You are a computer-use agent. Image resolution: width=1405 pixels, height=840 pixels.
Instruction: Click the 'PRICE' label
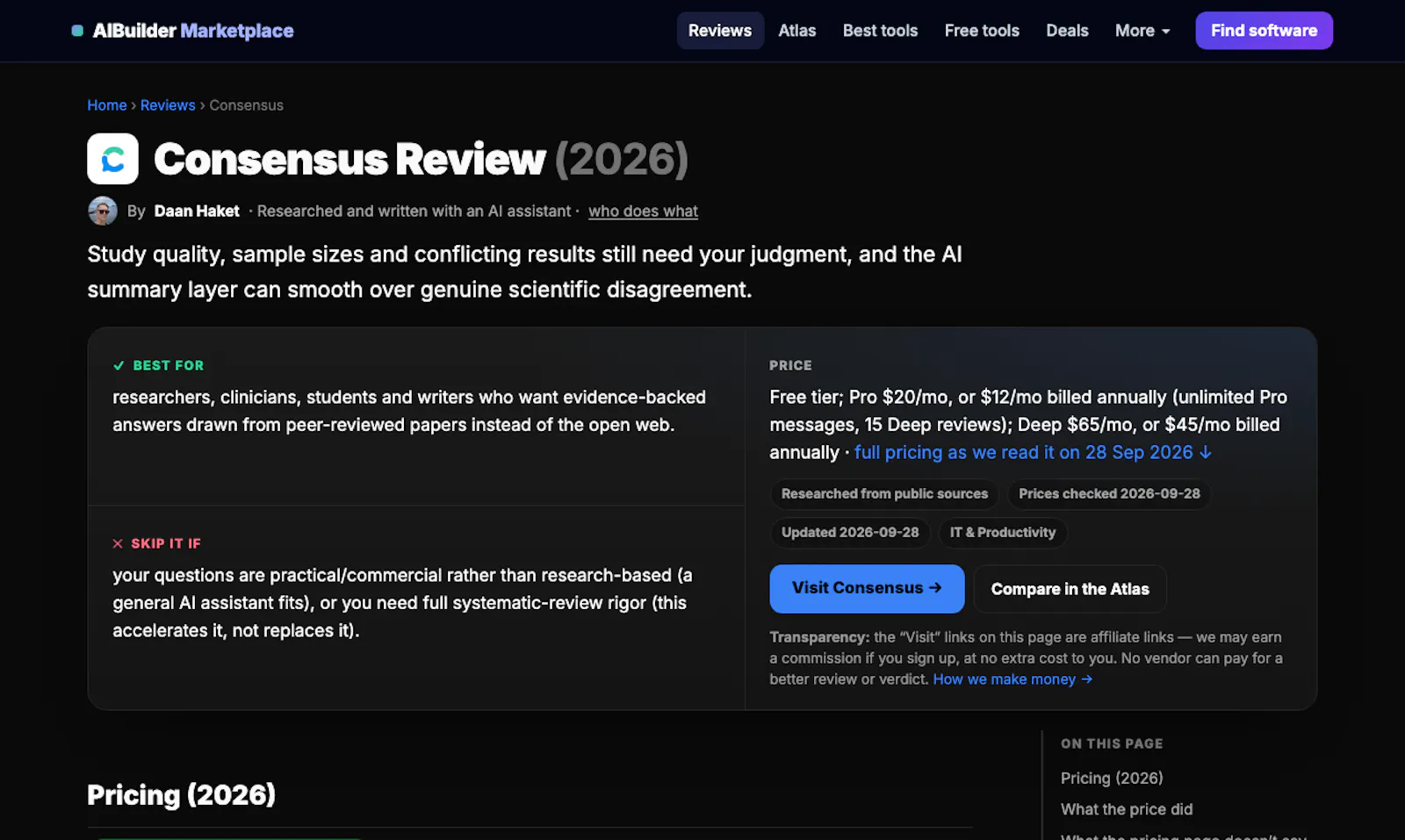790,365
